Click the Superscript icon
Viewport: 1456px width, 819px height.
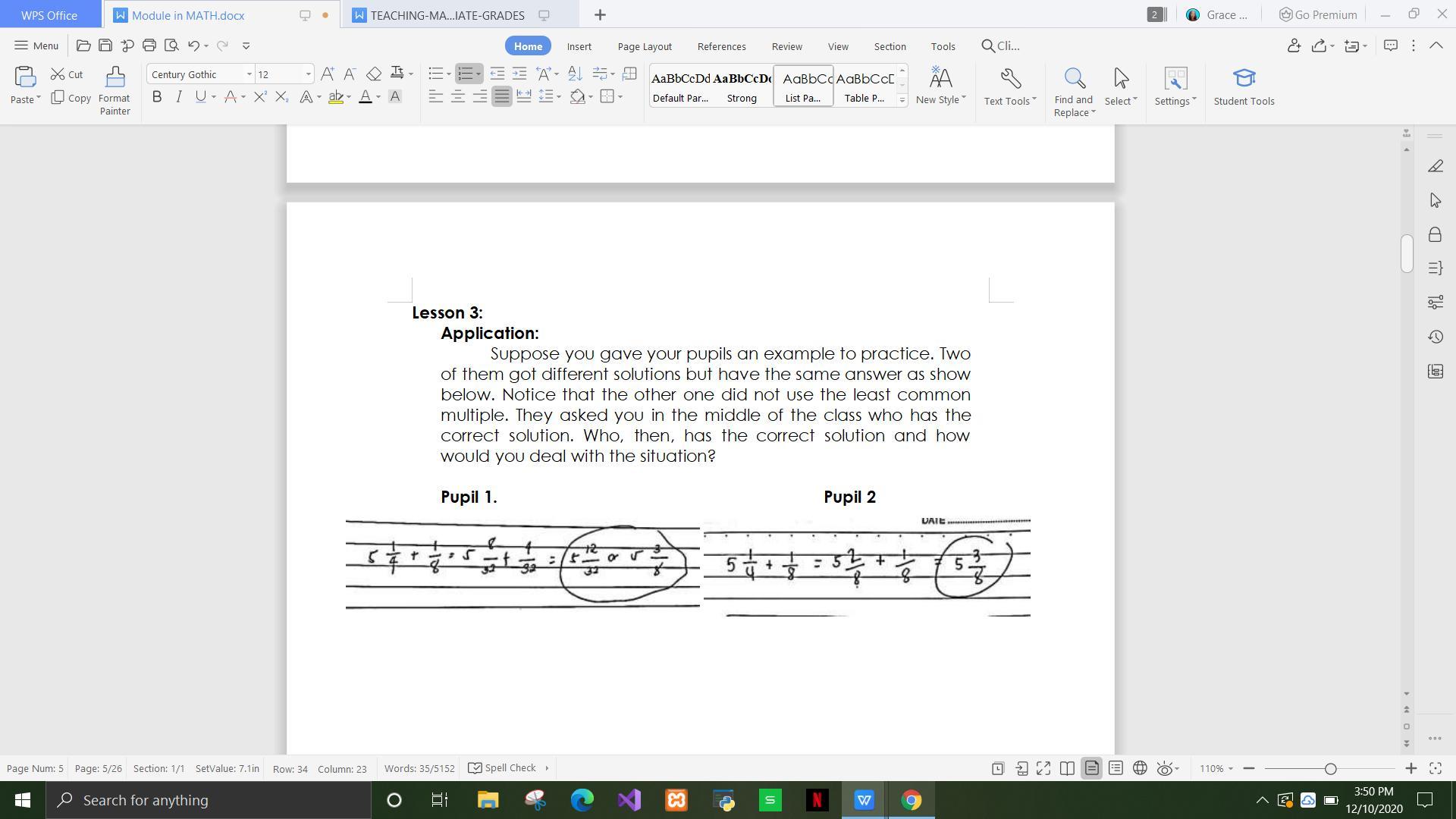point(260,97)
